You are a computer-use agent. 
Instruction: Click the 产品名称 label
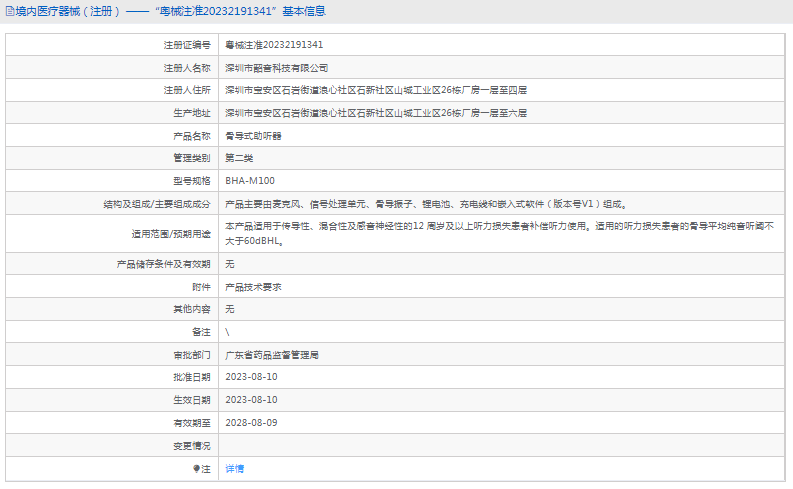(x=192, y=136)
